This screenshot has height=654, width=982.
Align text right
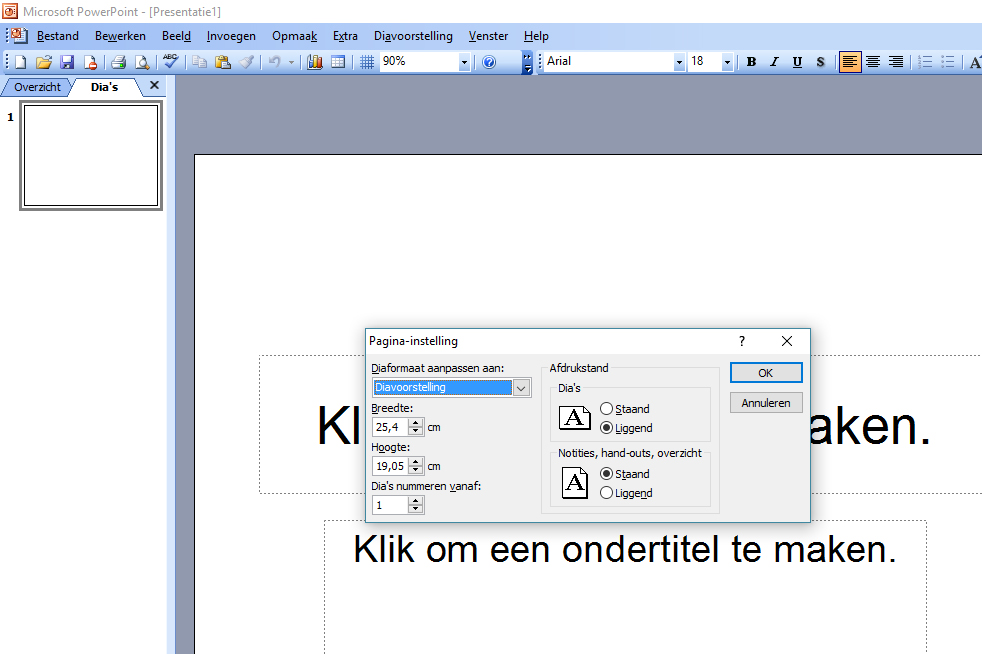896,62
